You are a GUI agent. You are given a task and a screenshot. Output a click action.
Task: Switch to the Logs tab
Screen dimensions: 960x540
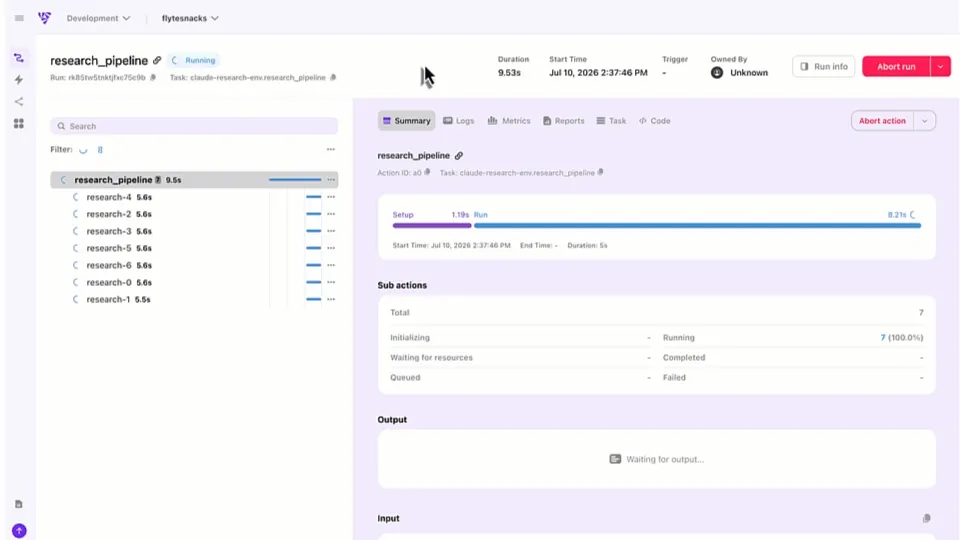pyautogui.click(x=459, y=121)
